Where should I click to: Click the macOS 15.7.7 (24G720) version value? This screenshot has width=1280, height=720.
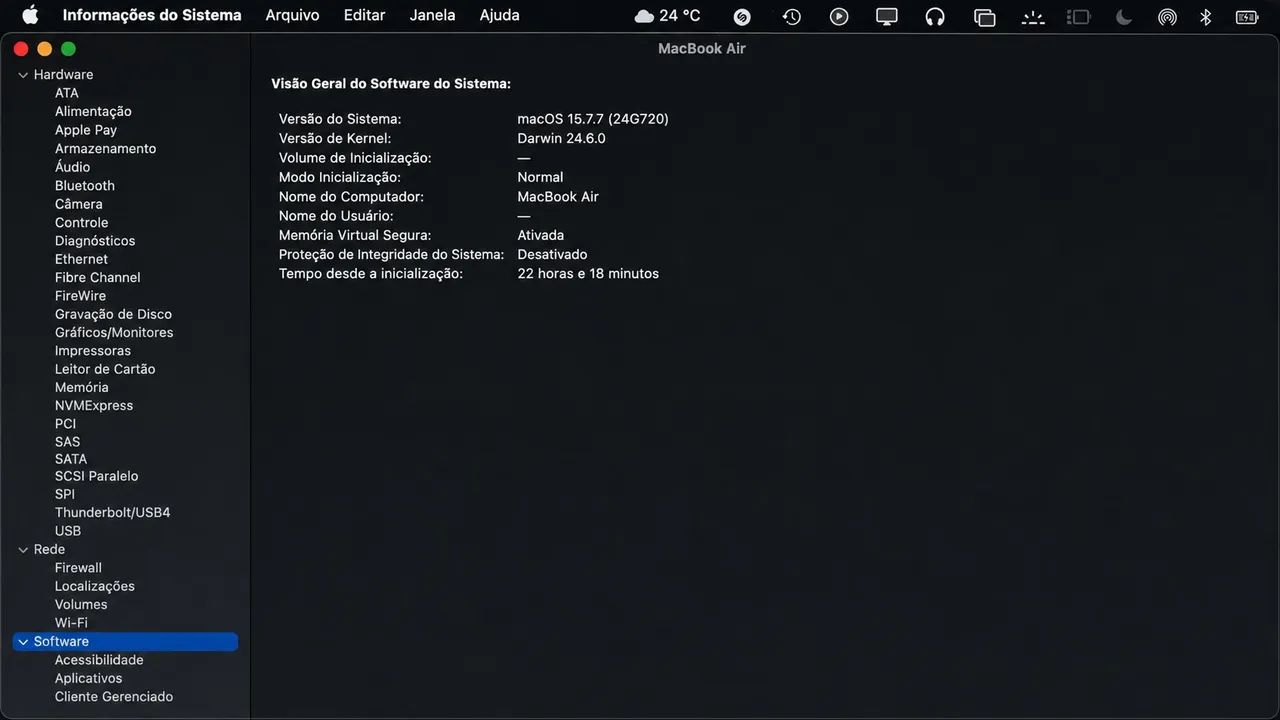point(593,119)
